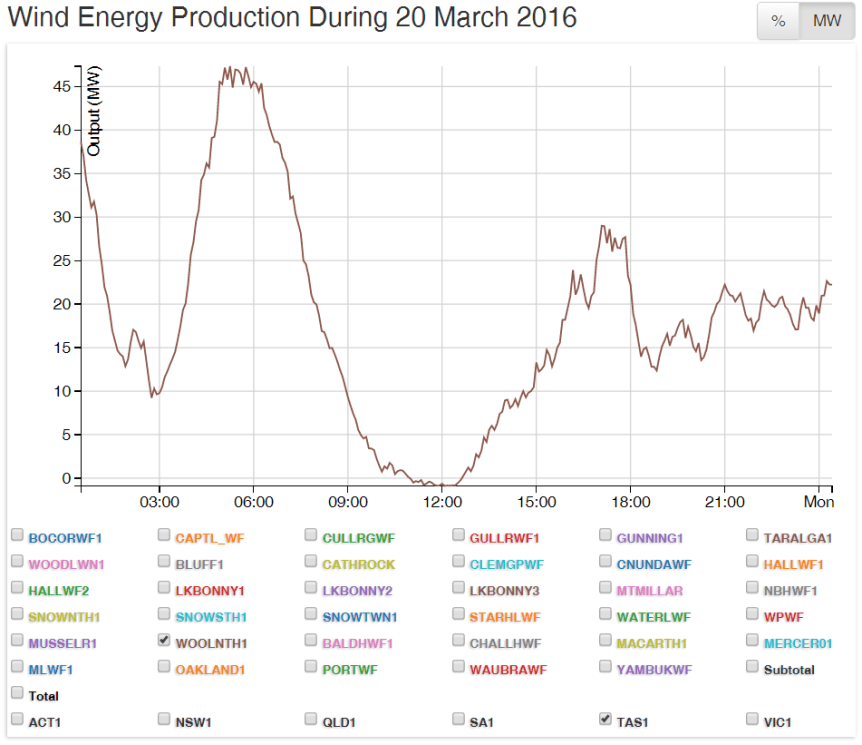
Task: Check the Subtotal checkbox
Action: pyautogui.click(x=753, y=666)
